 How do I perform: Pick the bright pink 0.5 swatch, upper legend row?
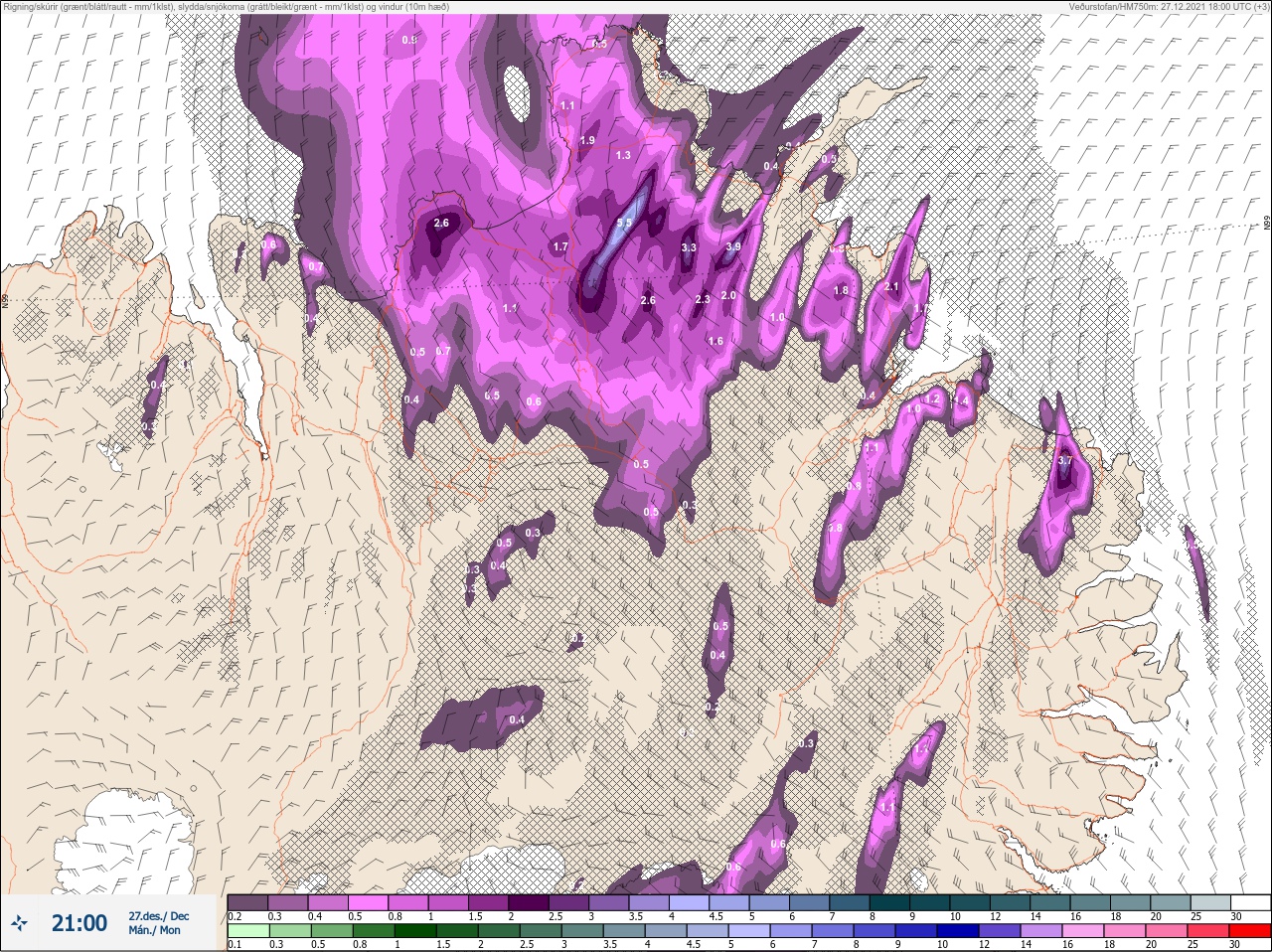370,902
